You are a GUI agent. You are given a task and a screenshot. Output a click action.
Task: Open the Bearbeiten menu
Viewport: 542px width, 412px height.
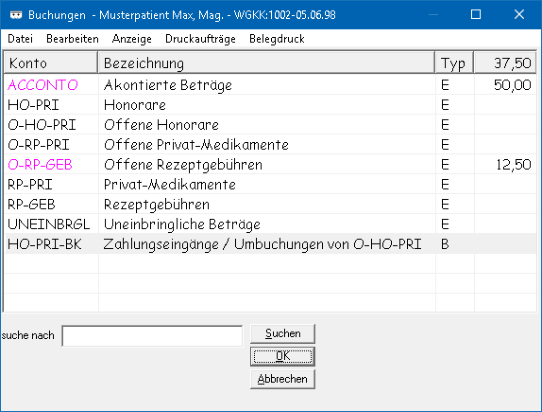tap(72, 39)
